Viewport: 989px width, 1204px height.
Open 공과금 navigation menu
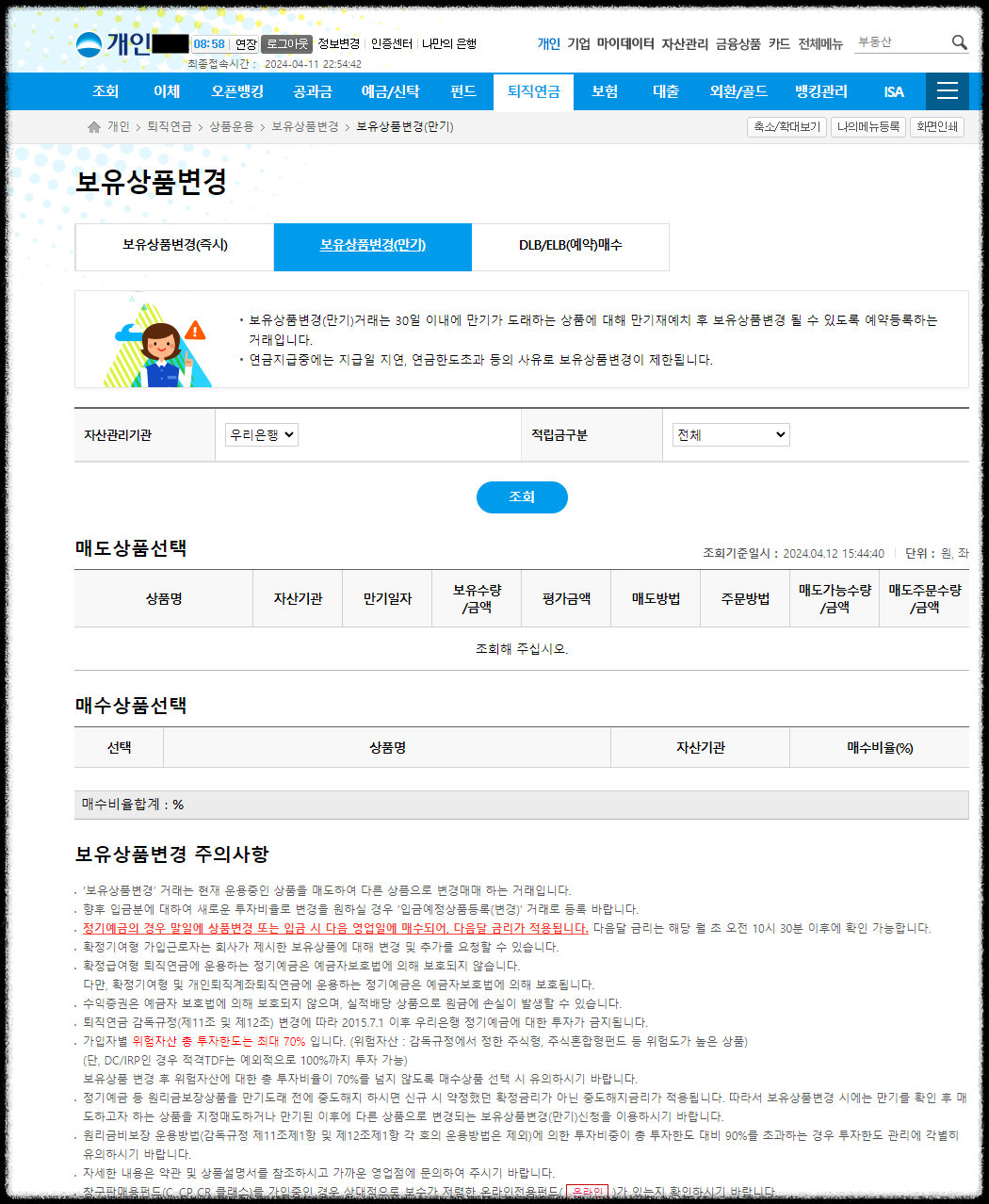point(313,91)
